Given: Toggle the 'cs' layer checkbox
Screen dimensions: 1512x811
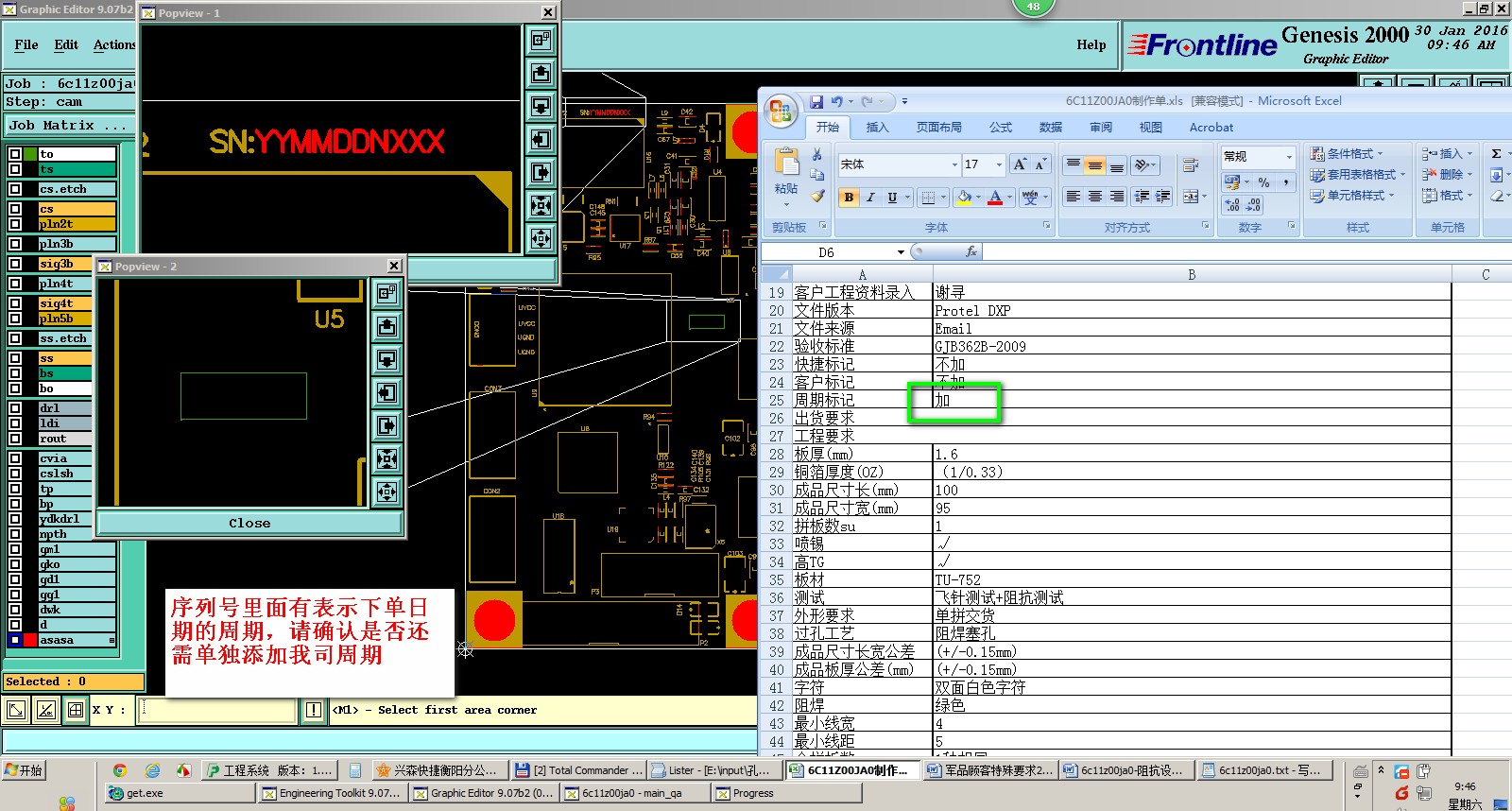Looking at the screenshot, I should [x=15, y=209].
